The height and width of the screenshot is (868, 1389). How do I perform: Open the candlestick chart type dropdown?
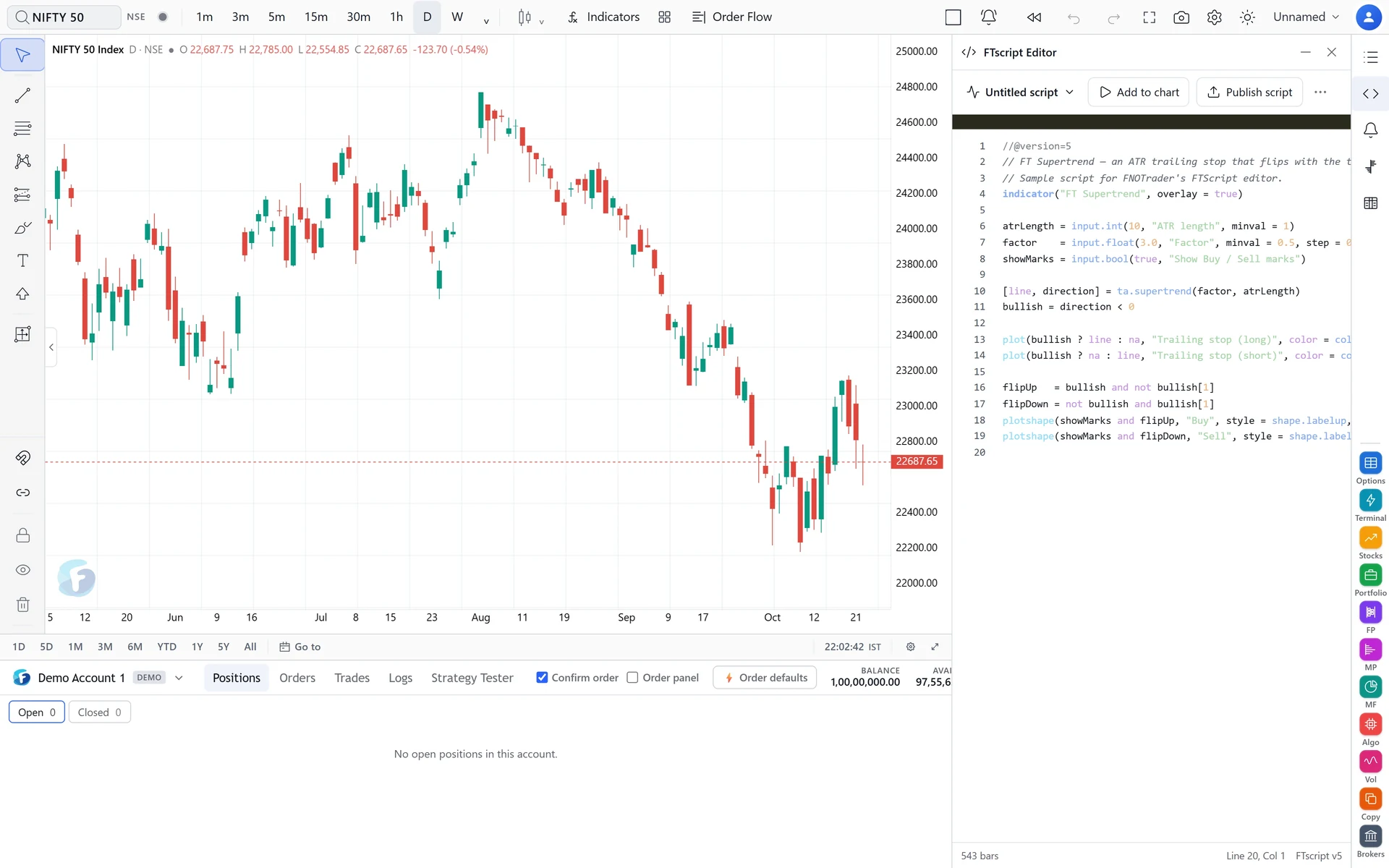(x=530, y=17)
